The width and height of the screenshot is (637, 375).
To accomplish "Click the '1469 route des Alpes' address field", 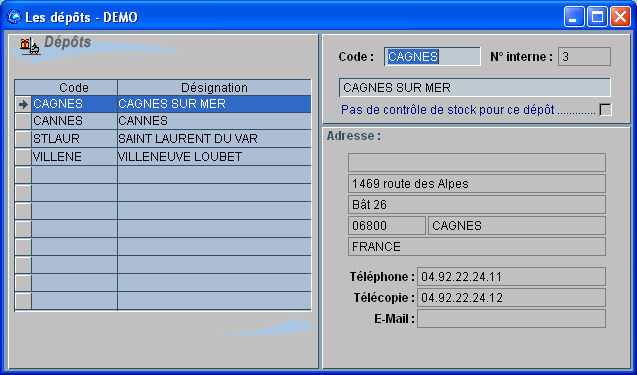I will [x=477, y=184].
